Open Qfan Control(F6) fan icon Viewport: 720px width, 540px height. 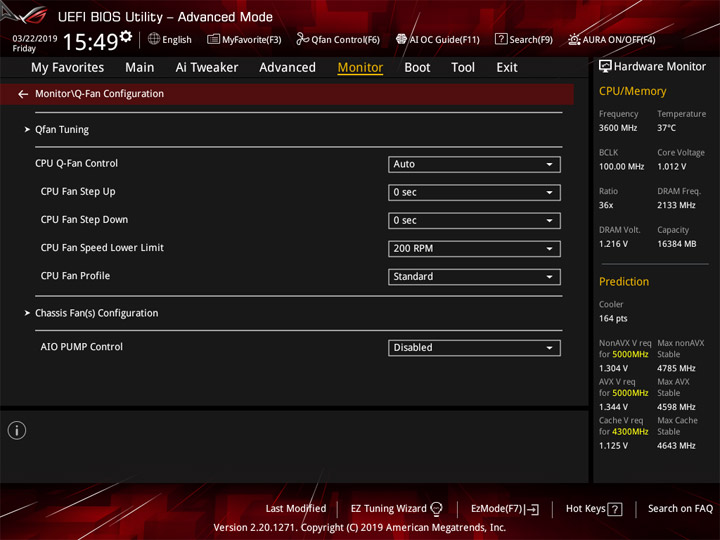tap(302, 39)
